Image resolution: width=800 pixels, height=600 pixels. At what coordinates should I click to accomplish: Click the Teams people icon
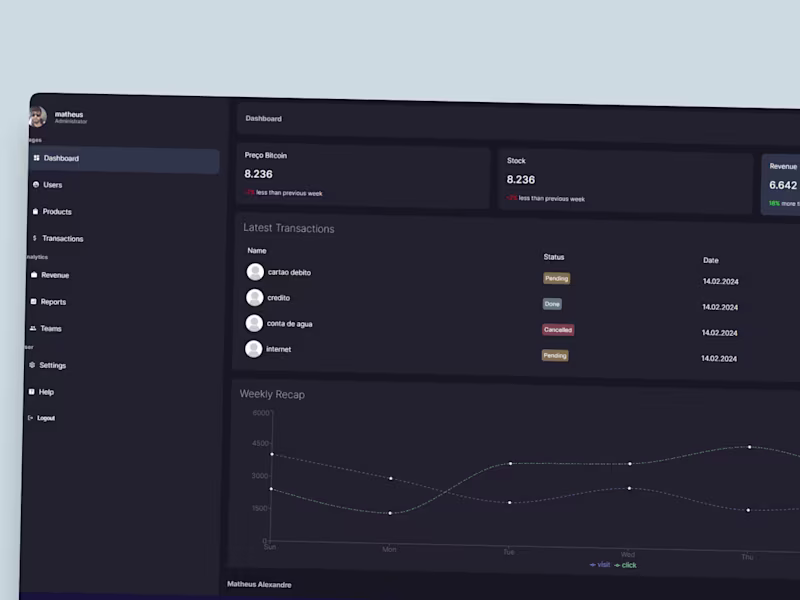[33, 328]
